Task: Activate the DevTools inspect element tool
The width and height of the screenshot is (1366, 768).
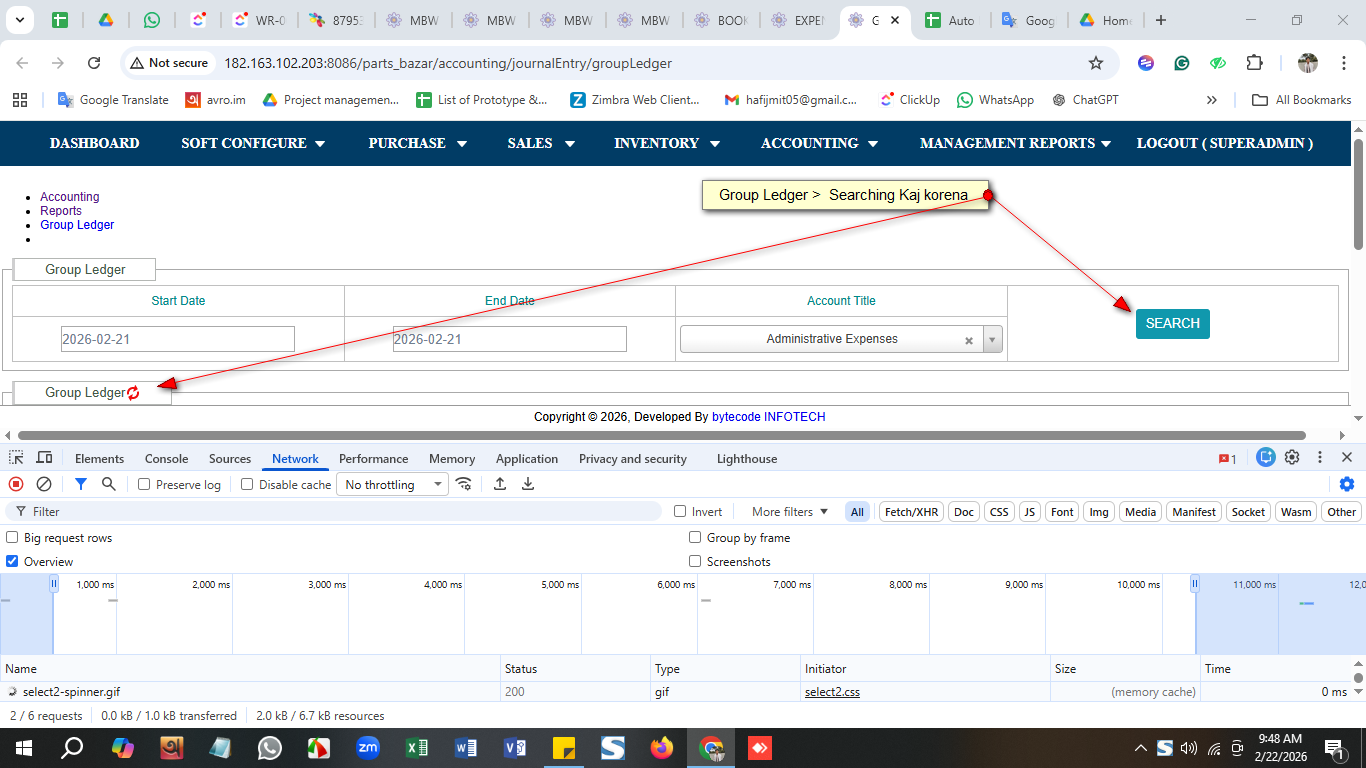Action: click(x=16, y=458)
